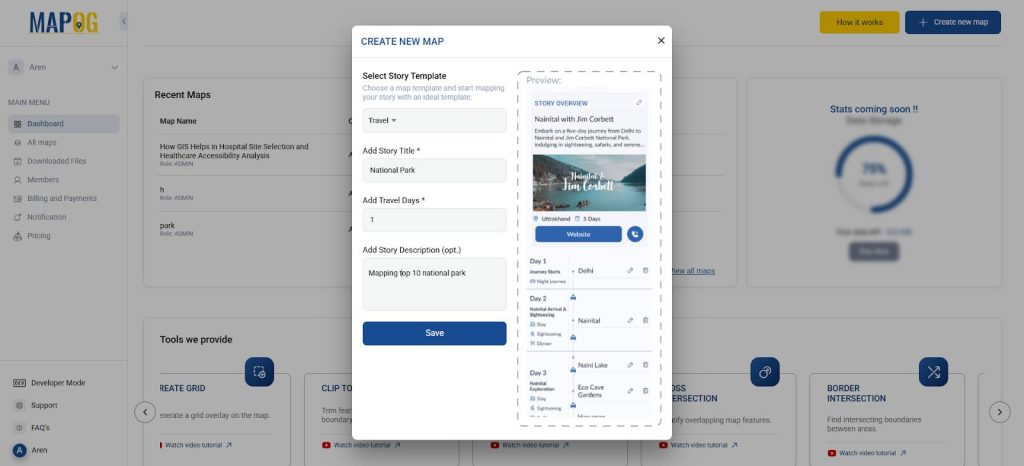Click the Dashboard grid icon
Screen dimensions: 1024x466
[18, 124]
